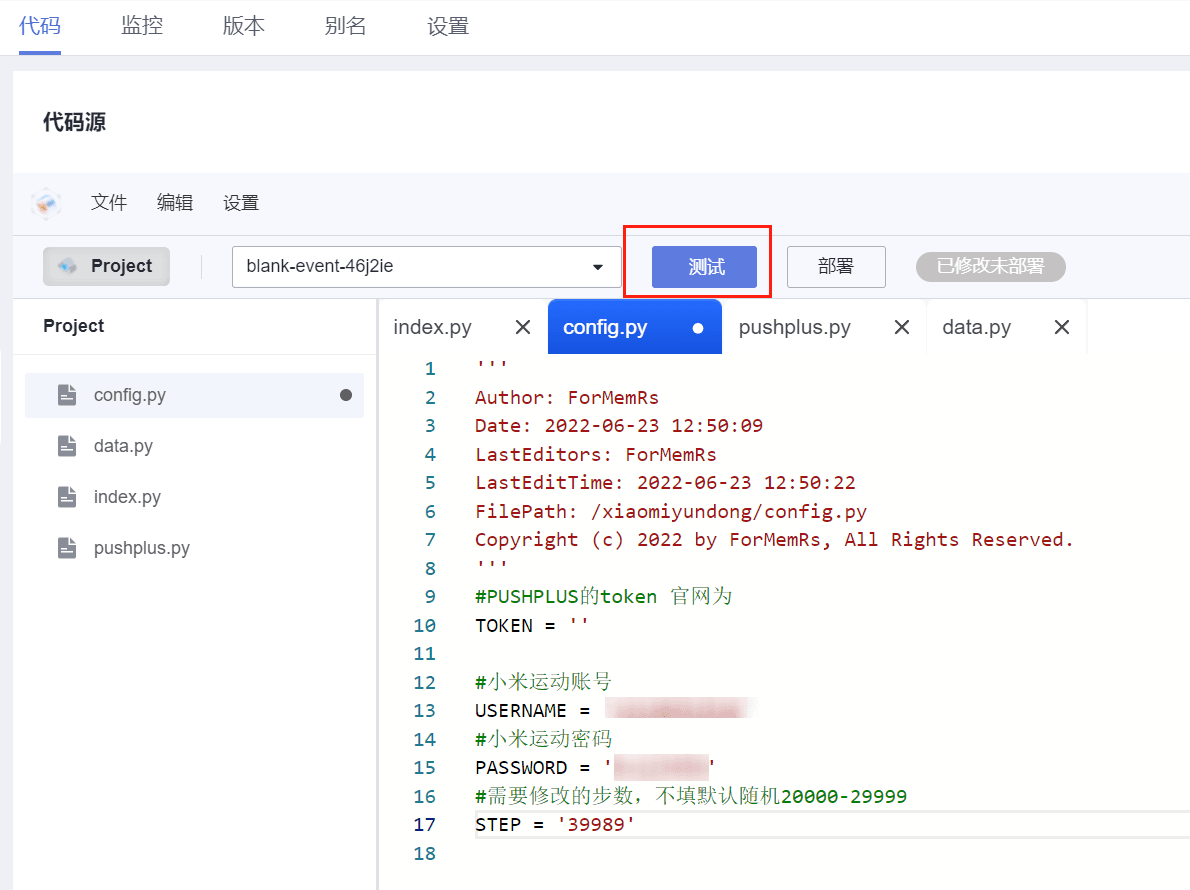Image resolution: width=1190 pixels, height=890 pixels.
Task: Click unsaved dot on config.py tab
Action: [698, 327]
